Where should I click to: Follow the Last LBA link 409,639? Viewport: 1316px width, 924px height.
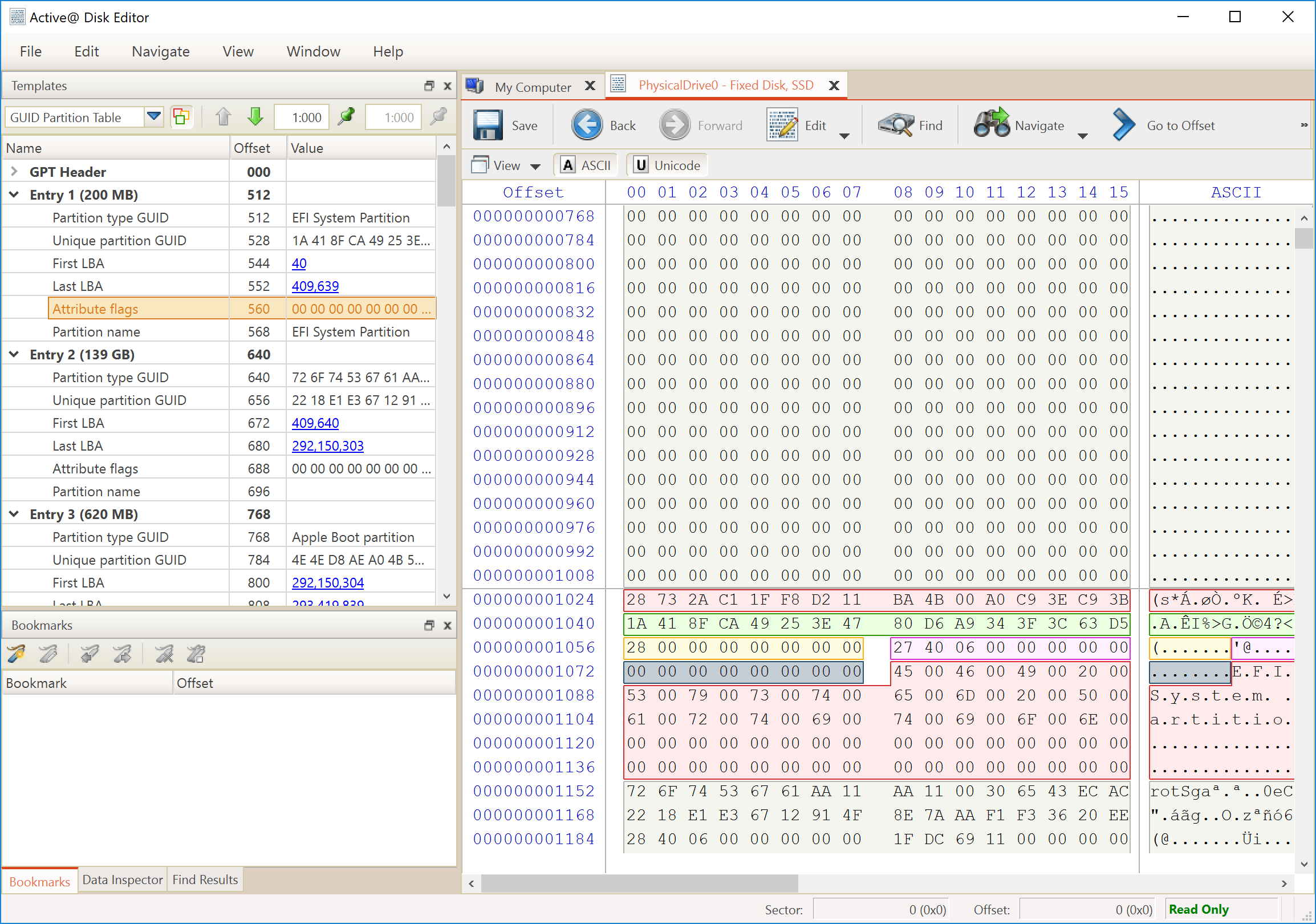coord(315,286)
